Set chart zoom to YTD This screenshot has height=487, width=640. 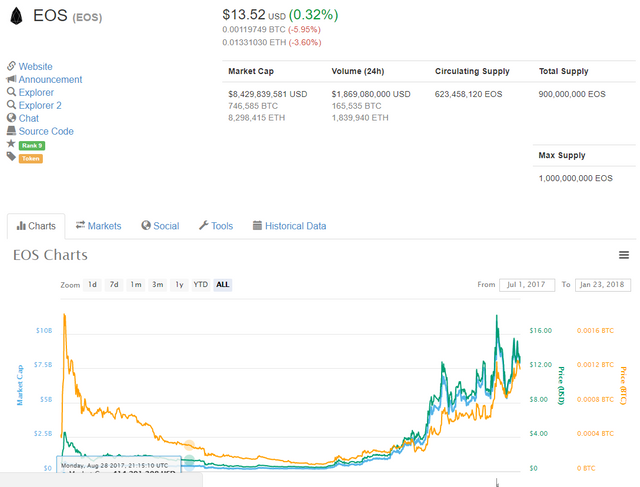point(200,285)
